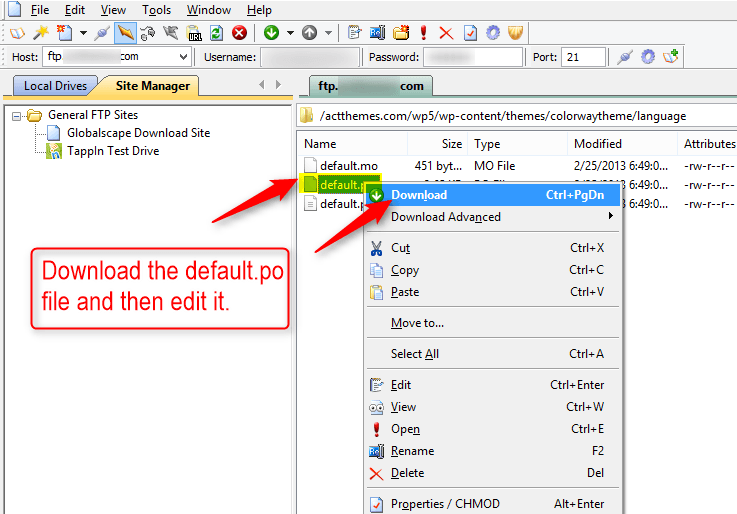Sort by Type column header

coord(517,144)
